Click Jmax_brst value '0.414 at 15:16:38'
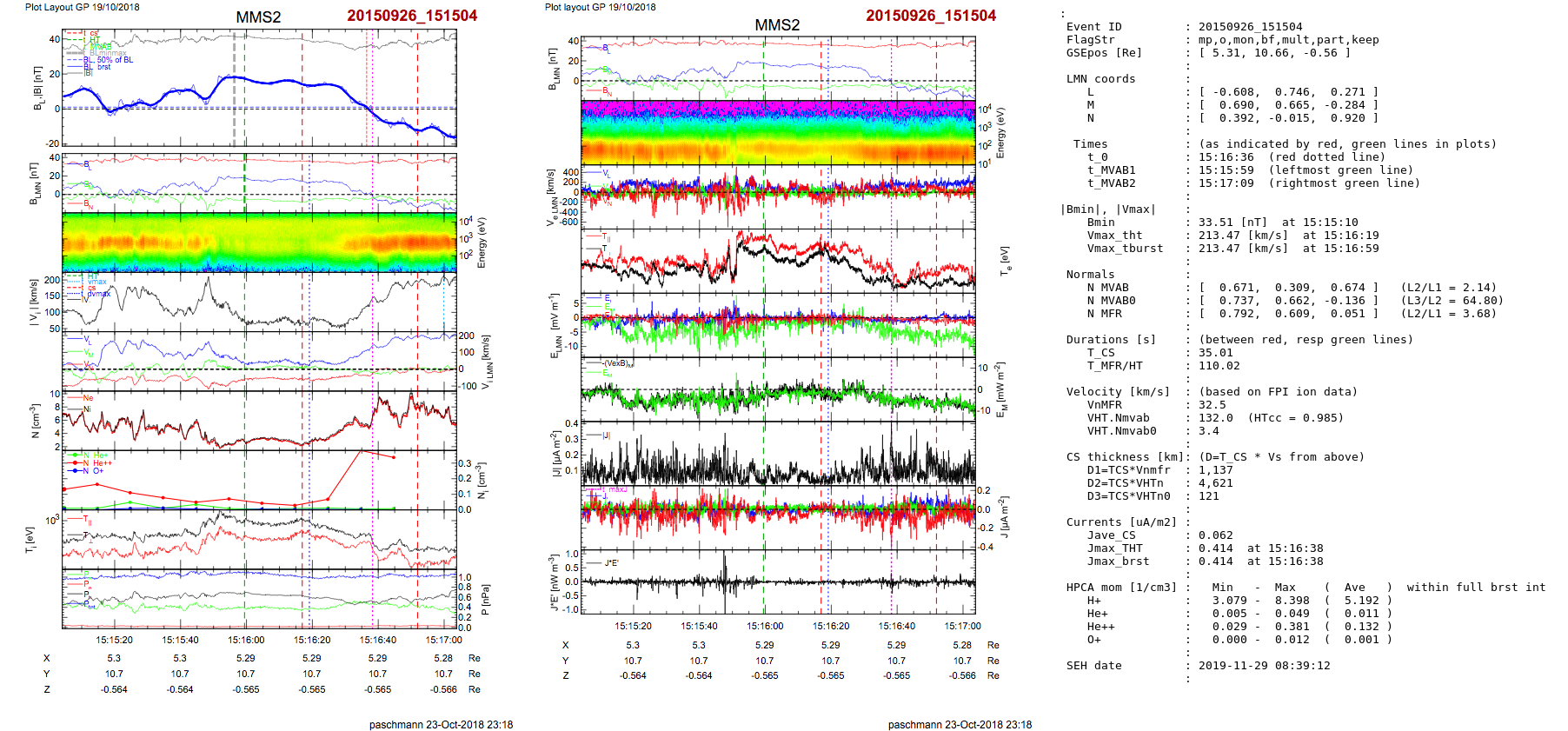This screenshot has height=731, width=1568. coord(1261,562)
